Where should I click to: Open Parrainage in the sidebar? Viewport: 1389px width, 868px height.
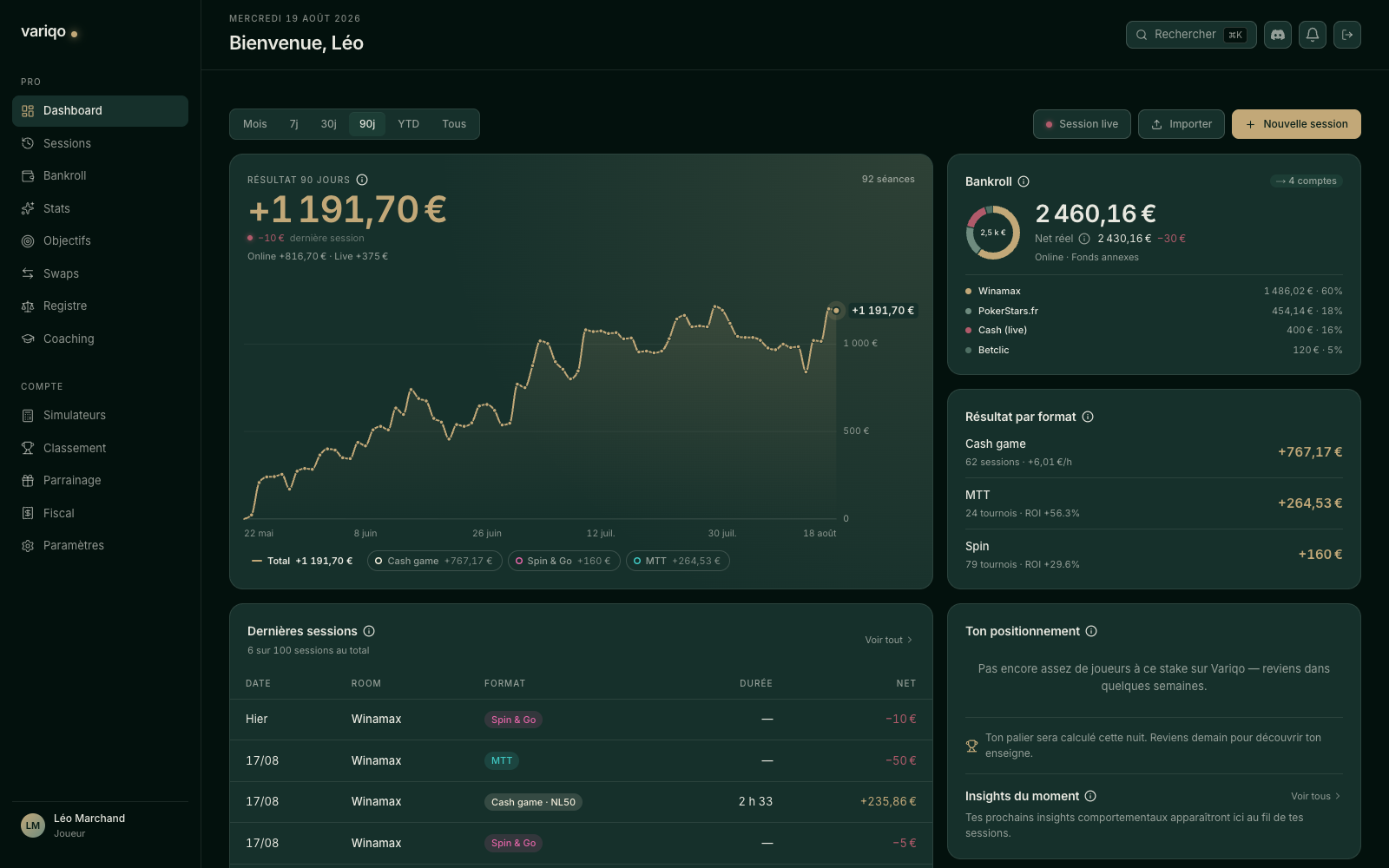pos(100,480)
